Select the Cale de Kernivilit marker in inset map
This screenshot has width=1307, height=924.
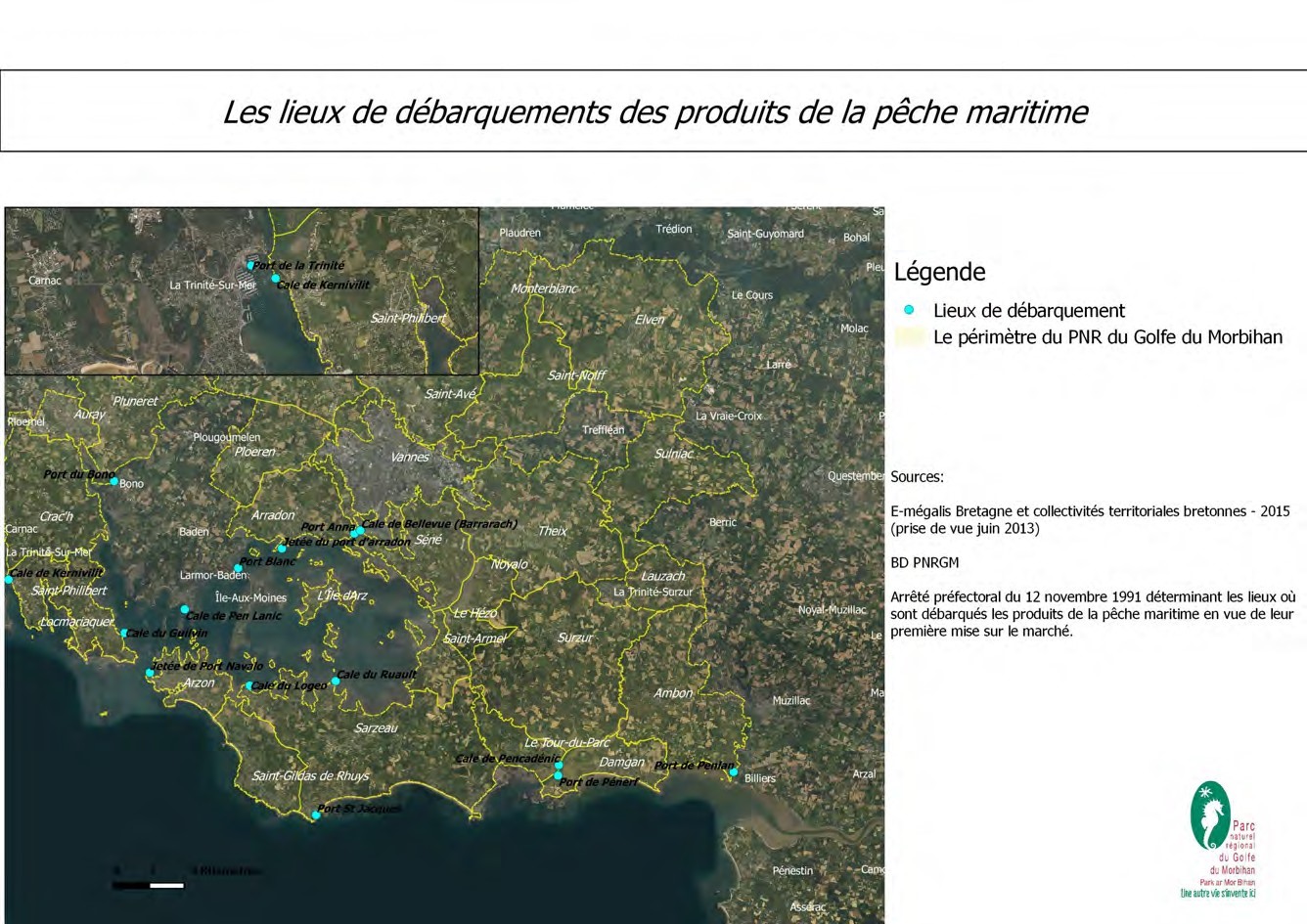tap(275, 279)
